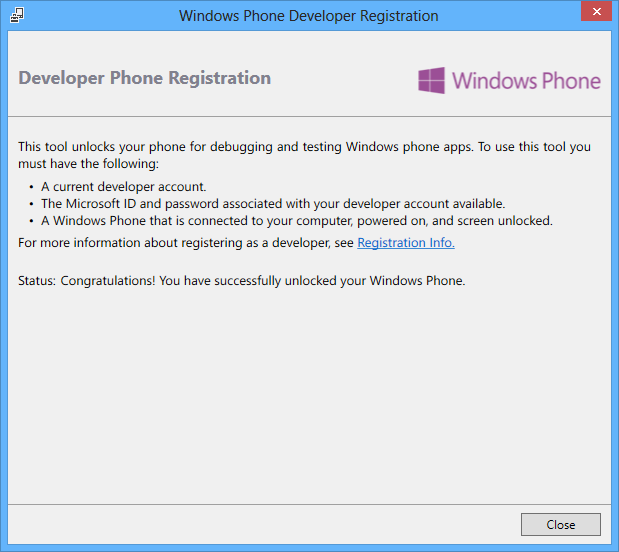Viewport: 619px width, 552px height.
Task: Click the connected Windows Phone requirement bullet
Action: coord(297,221)
